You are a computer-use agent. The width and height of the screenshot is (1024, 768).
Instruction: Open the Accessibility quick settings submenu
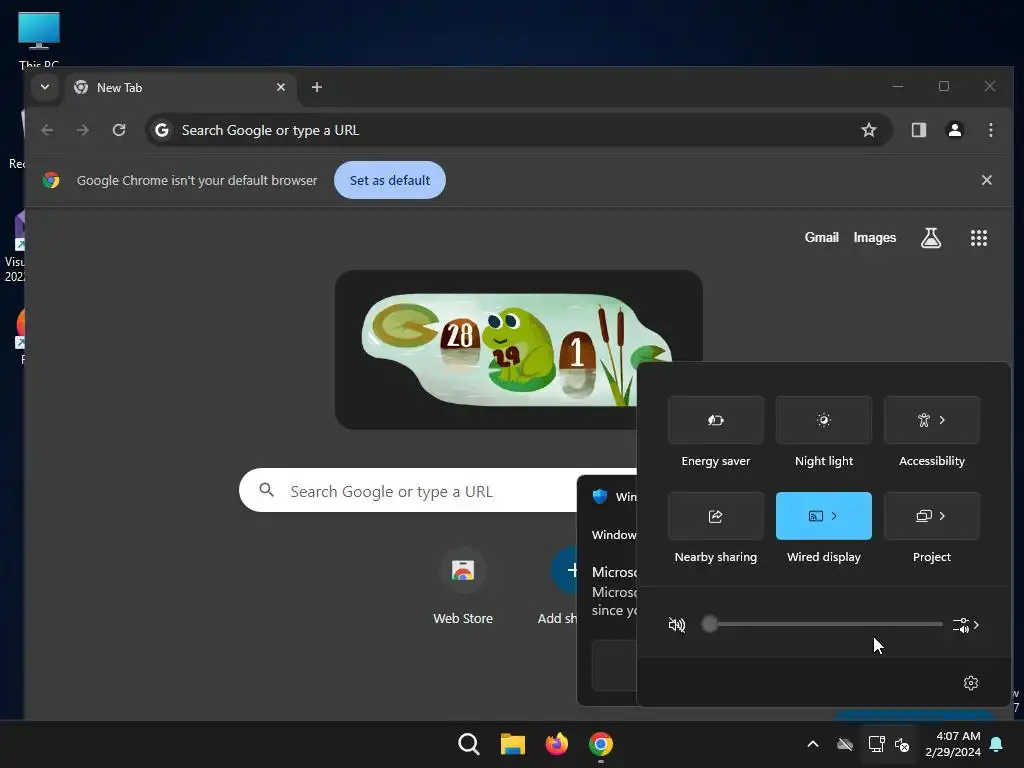pyautogui.click(x=931, y=420)
